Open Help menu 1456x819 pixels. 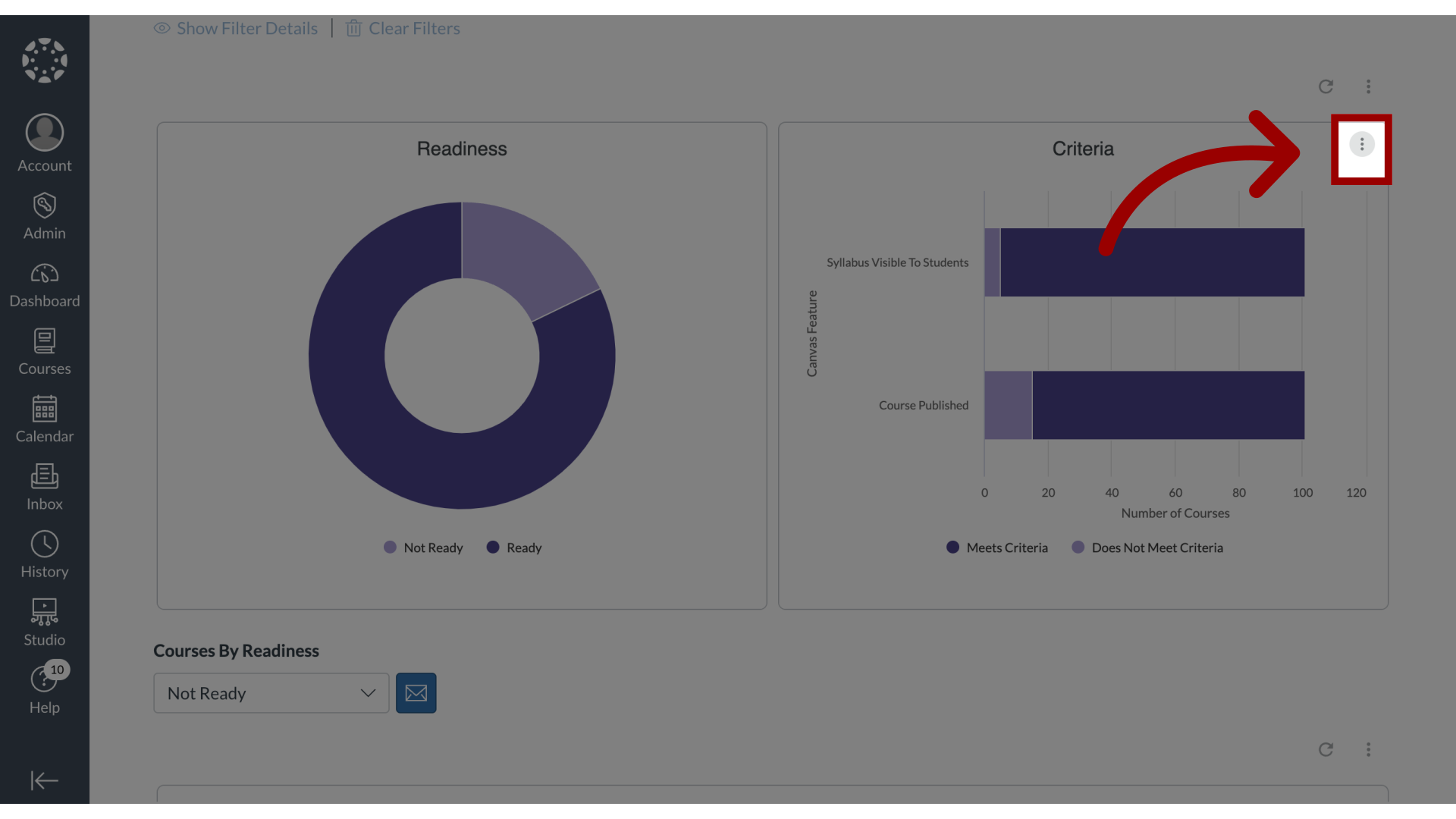click(x=44, y=690)
